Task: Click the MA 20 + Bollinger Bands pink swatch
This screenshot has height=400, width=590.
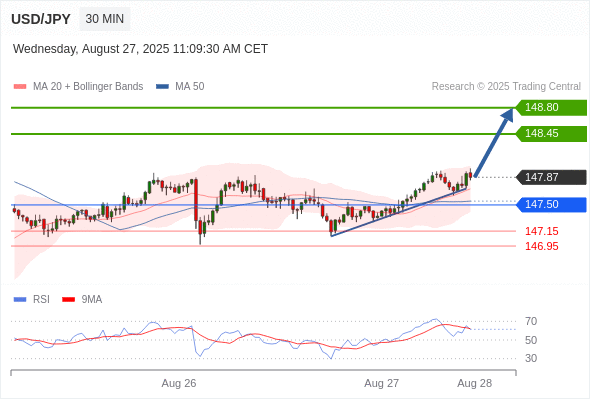Action: (x=20, y=87)
